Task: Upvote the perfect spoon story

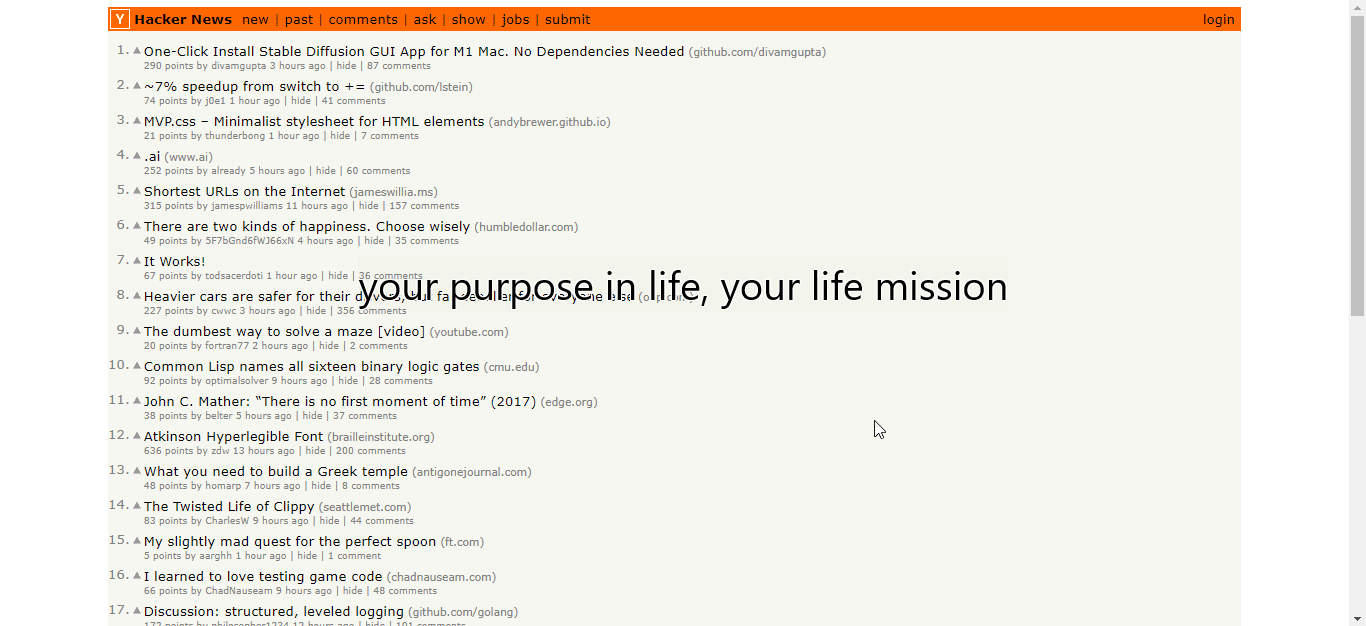Action: pos(138,540)
